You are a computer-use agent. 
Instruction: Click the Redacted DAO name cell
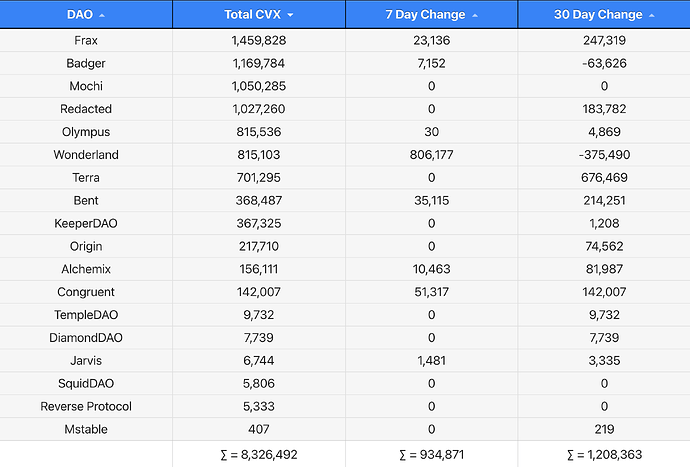click(86, 108)
